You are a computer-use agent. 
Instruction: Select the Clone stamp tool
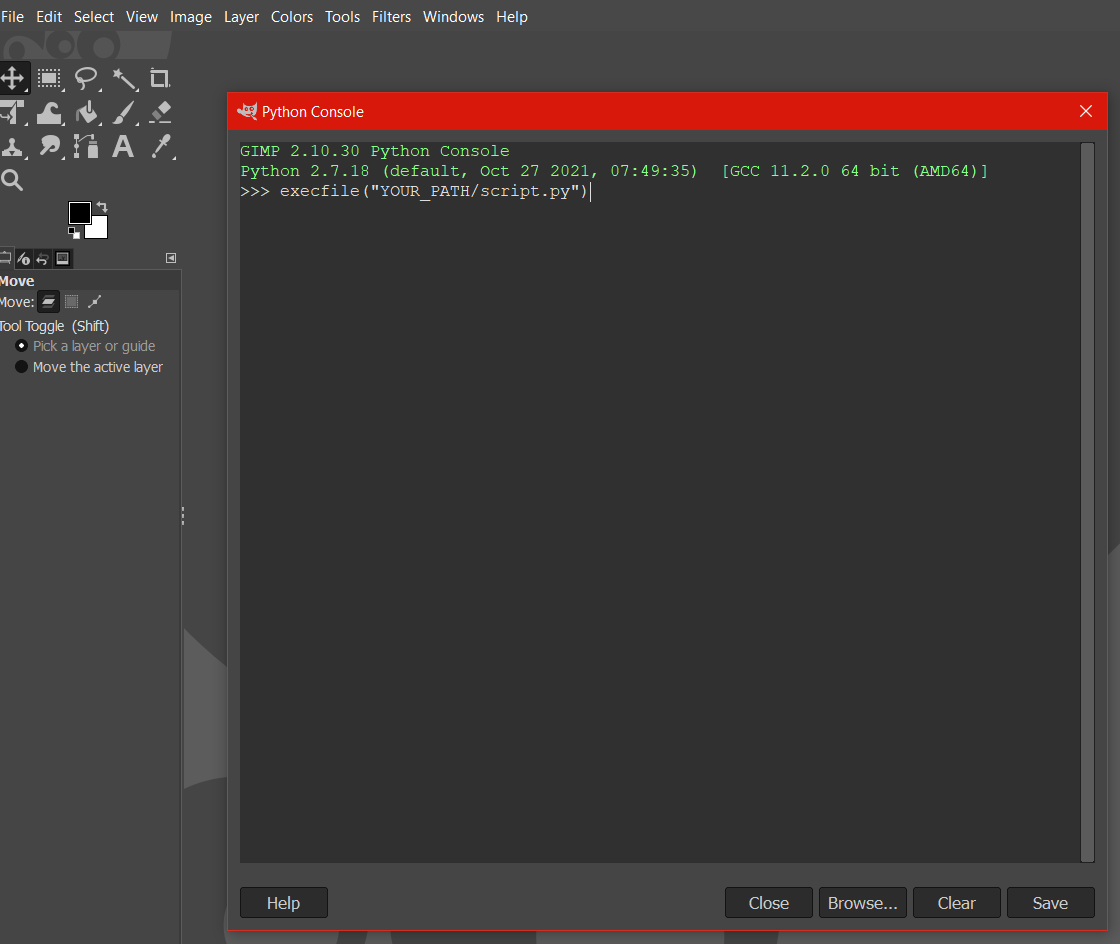(12, 147)
